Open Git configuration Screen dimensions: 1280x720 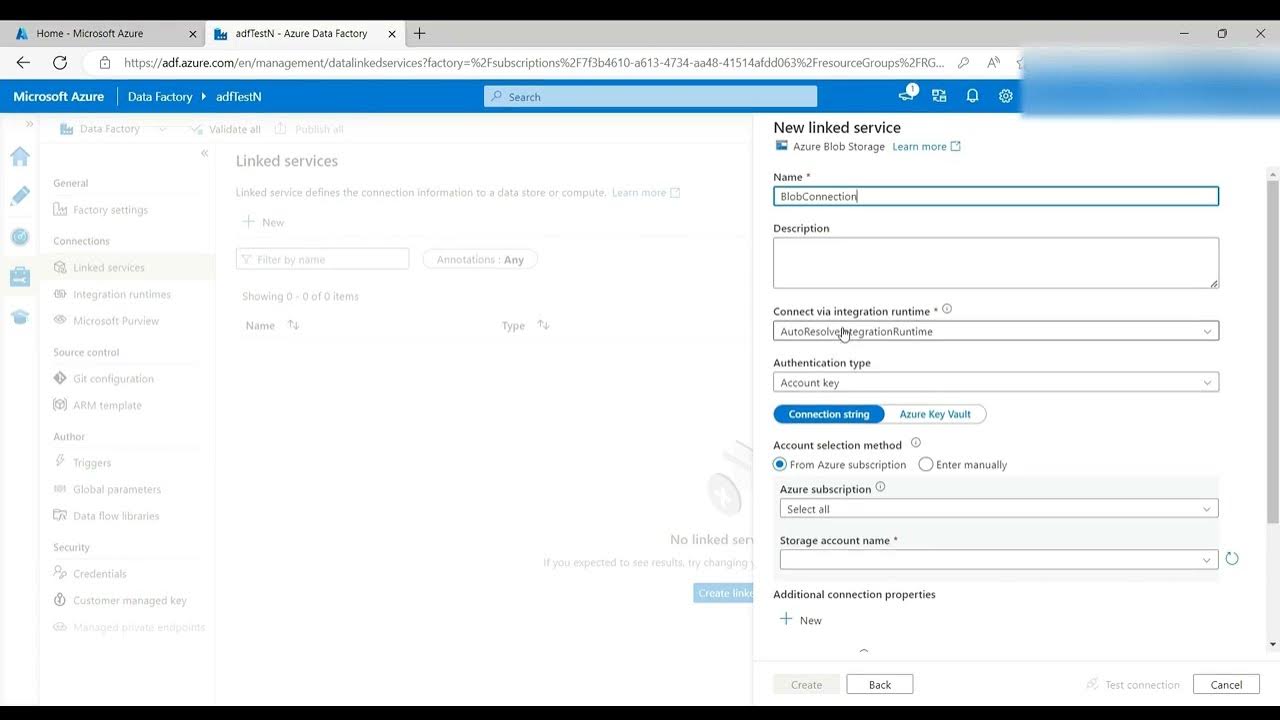point(113,379)
